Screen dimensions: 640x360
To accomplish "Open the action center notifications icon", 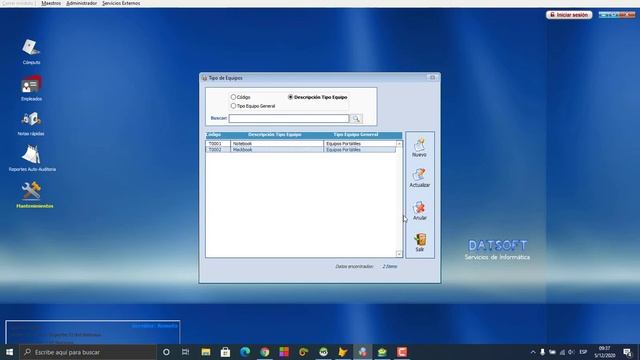I will 627,352.
